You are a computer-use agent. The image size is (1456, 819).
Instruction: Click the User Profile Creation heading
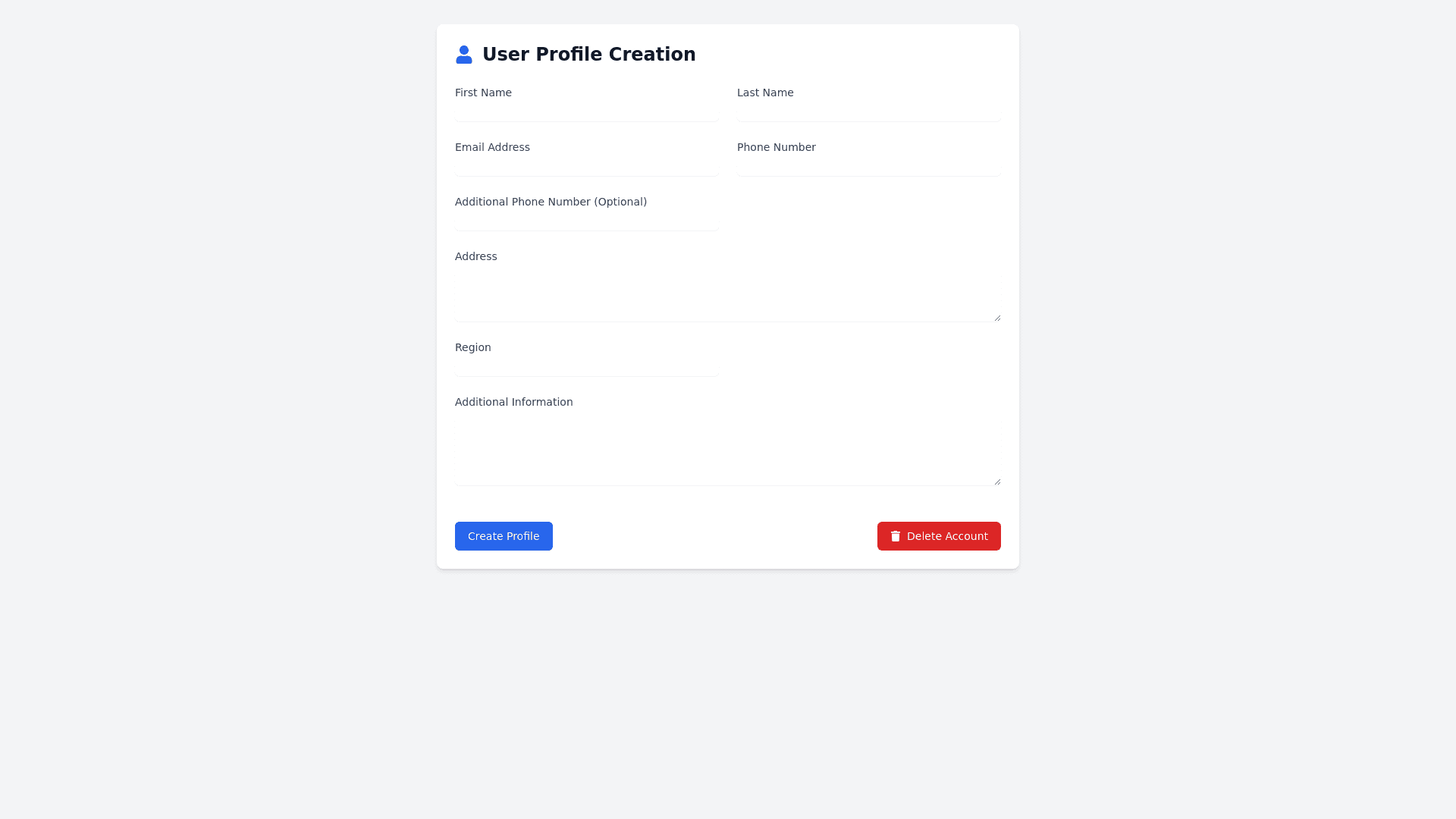(588, 55)
